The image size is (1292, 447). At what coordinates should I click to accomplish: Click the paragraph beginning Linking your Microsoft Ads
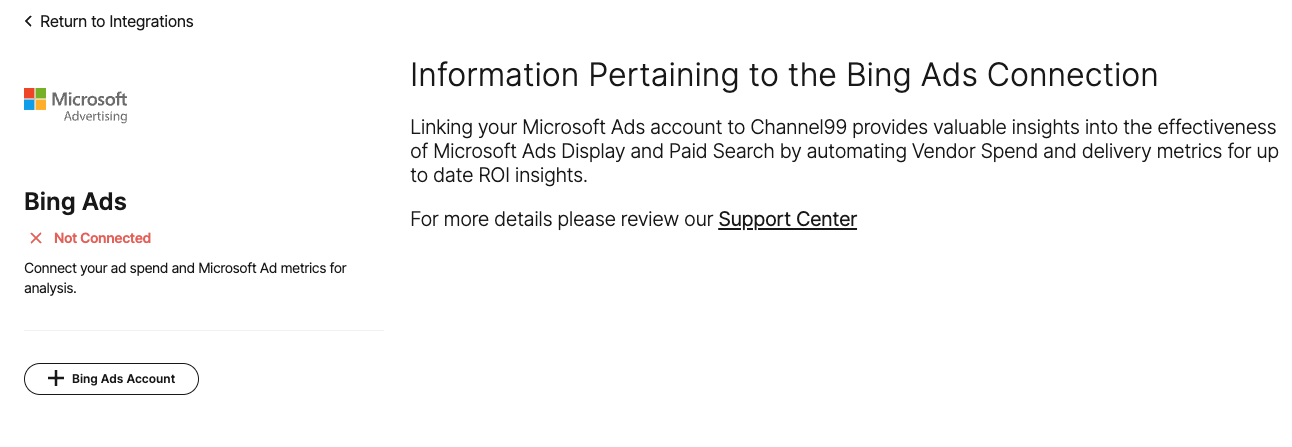(844, 151)
